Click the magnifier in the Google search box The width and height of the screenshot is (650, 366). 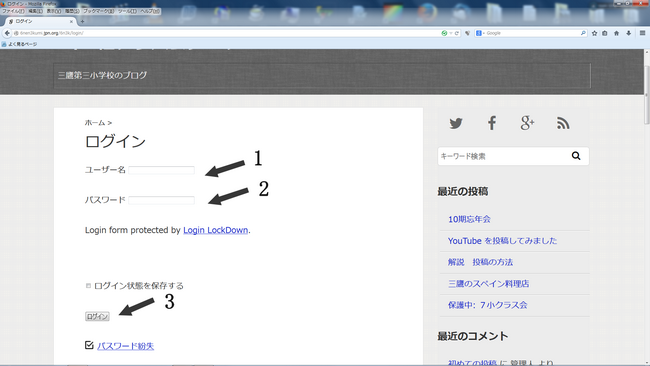coord(583,33)
